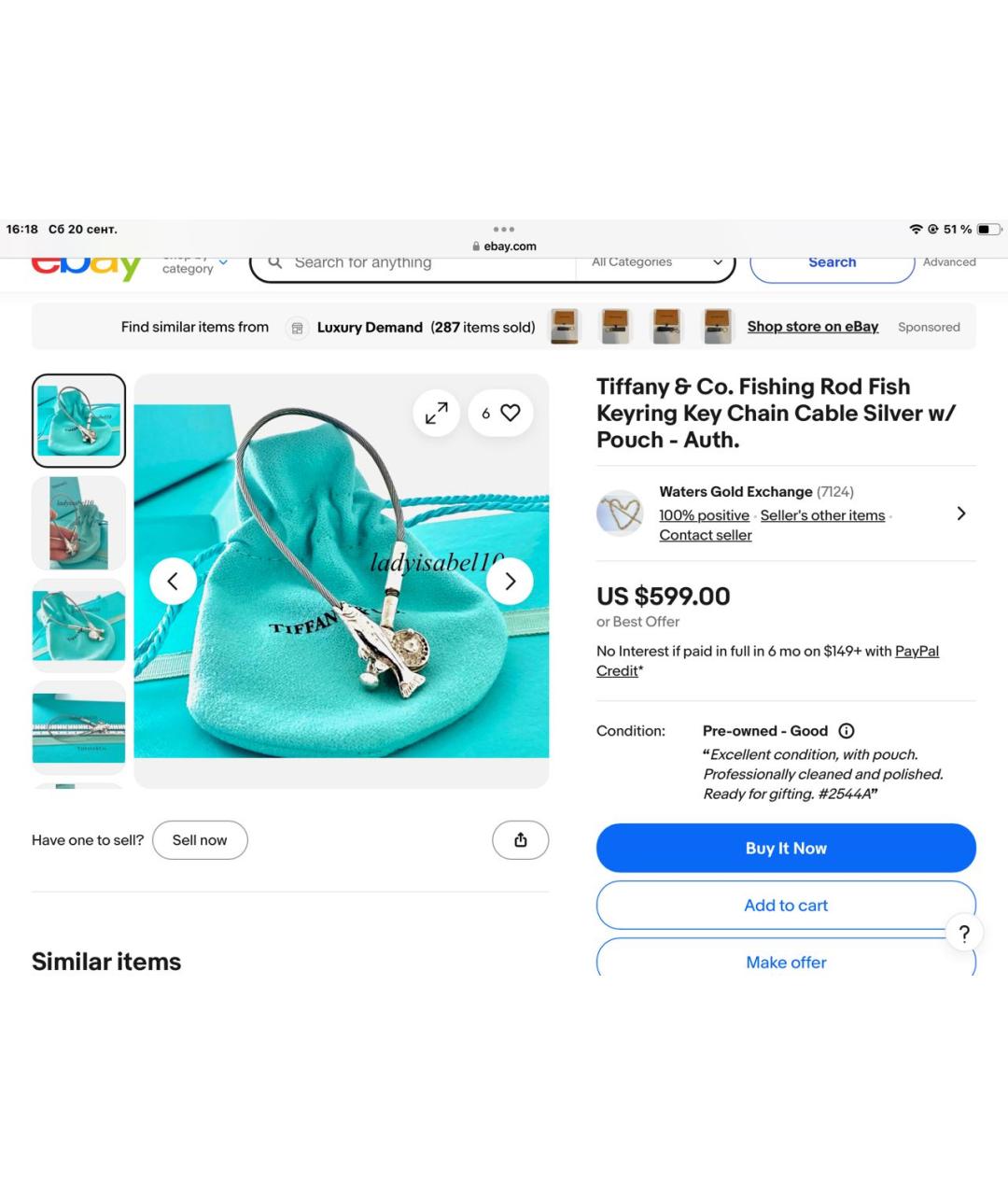Focus the Search for anything field

420,263
